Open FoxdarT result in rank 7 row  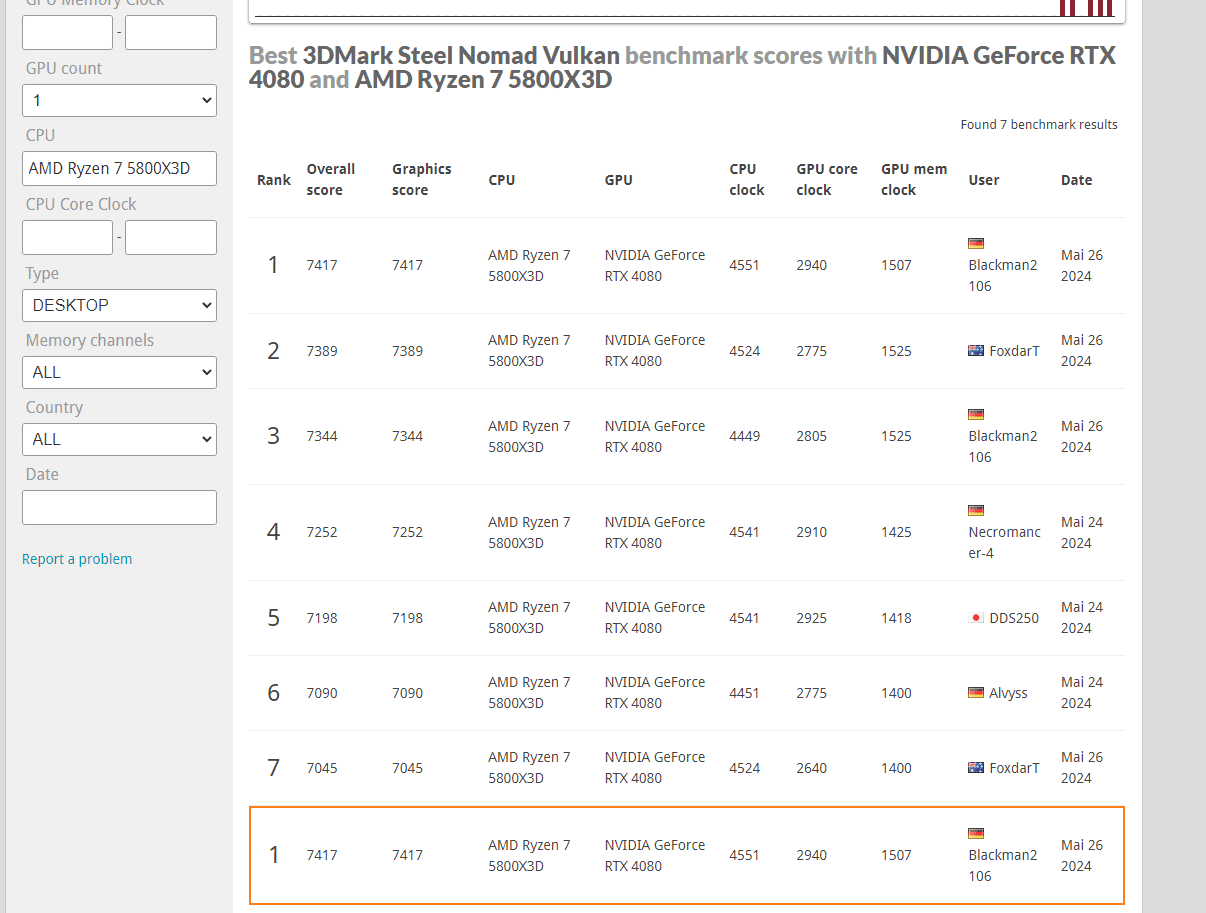[1014, 768]
